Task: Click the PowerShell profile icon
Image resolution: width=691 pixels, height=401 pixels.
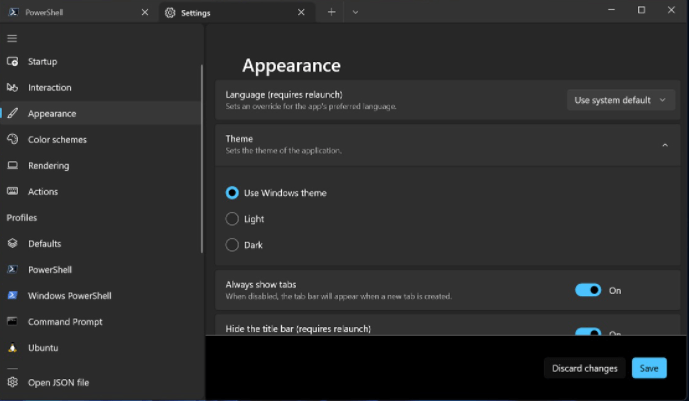Action: (x=12, y=269)
